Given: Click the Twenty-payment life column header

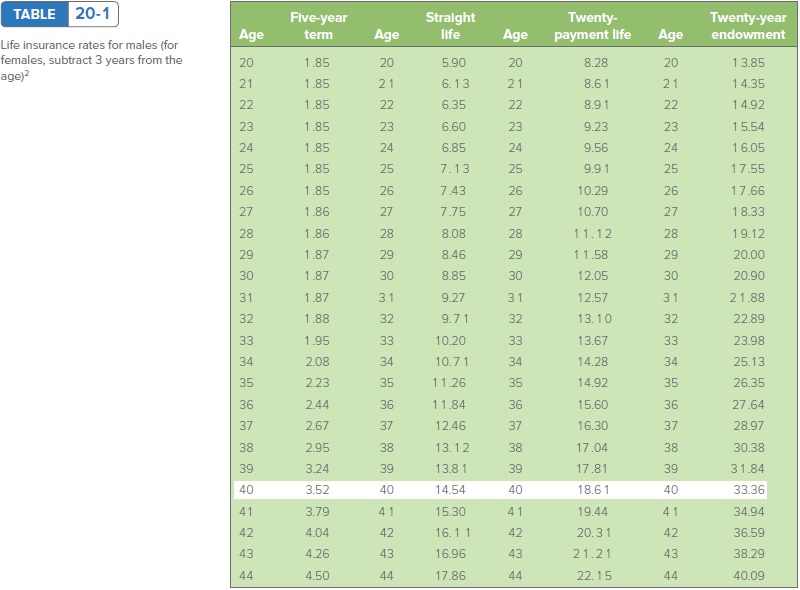Looking at the screenshot, I should 592,26.
